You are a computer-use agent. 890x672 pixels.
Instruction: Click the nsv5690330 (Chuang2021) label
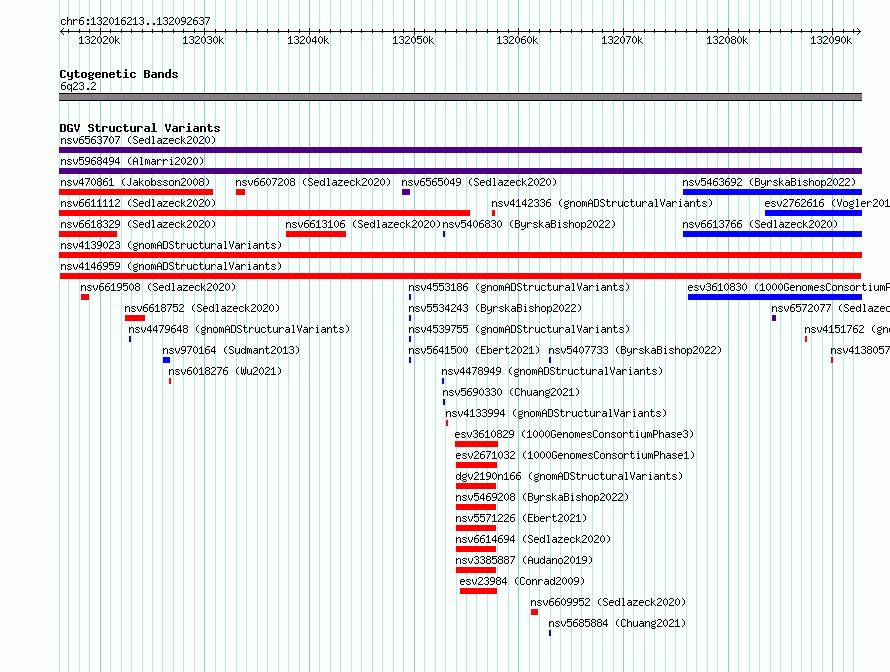(511, 392)
